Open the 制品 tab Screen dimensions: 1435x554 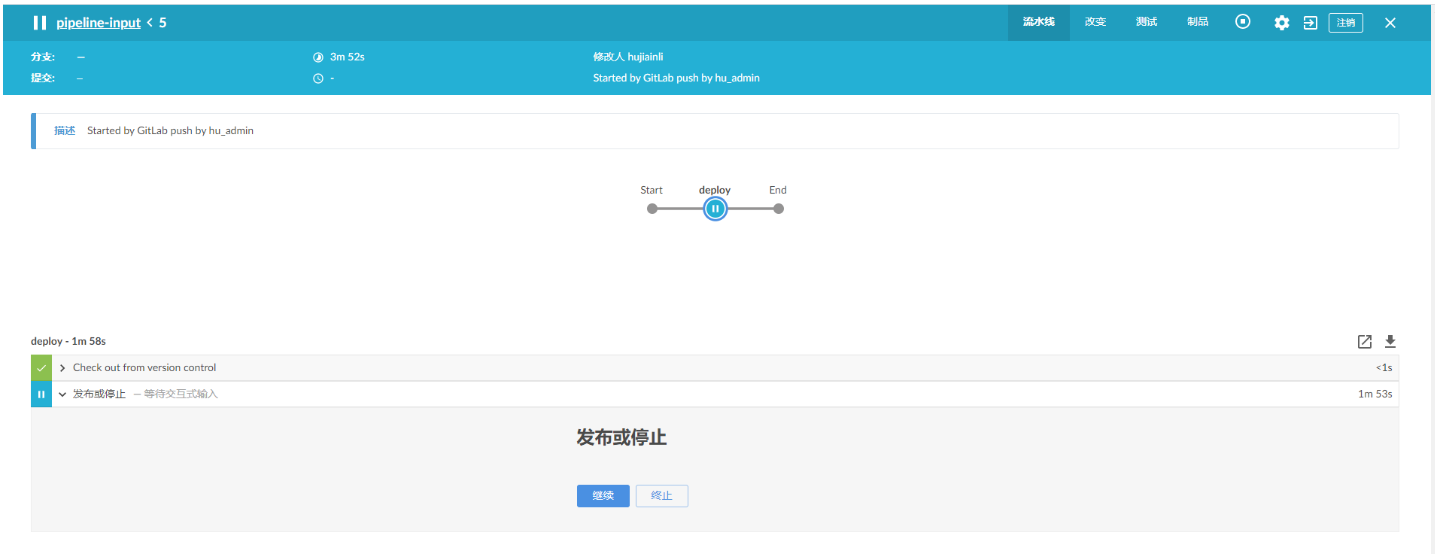pos(1198,22)
